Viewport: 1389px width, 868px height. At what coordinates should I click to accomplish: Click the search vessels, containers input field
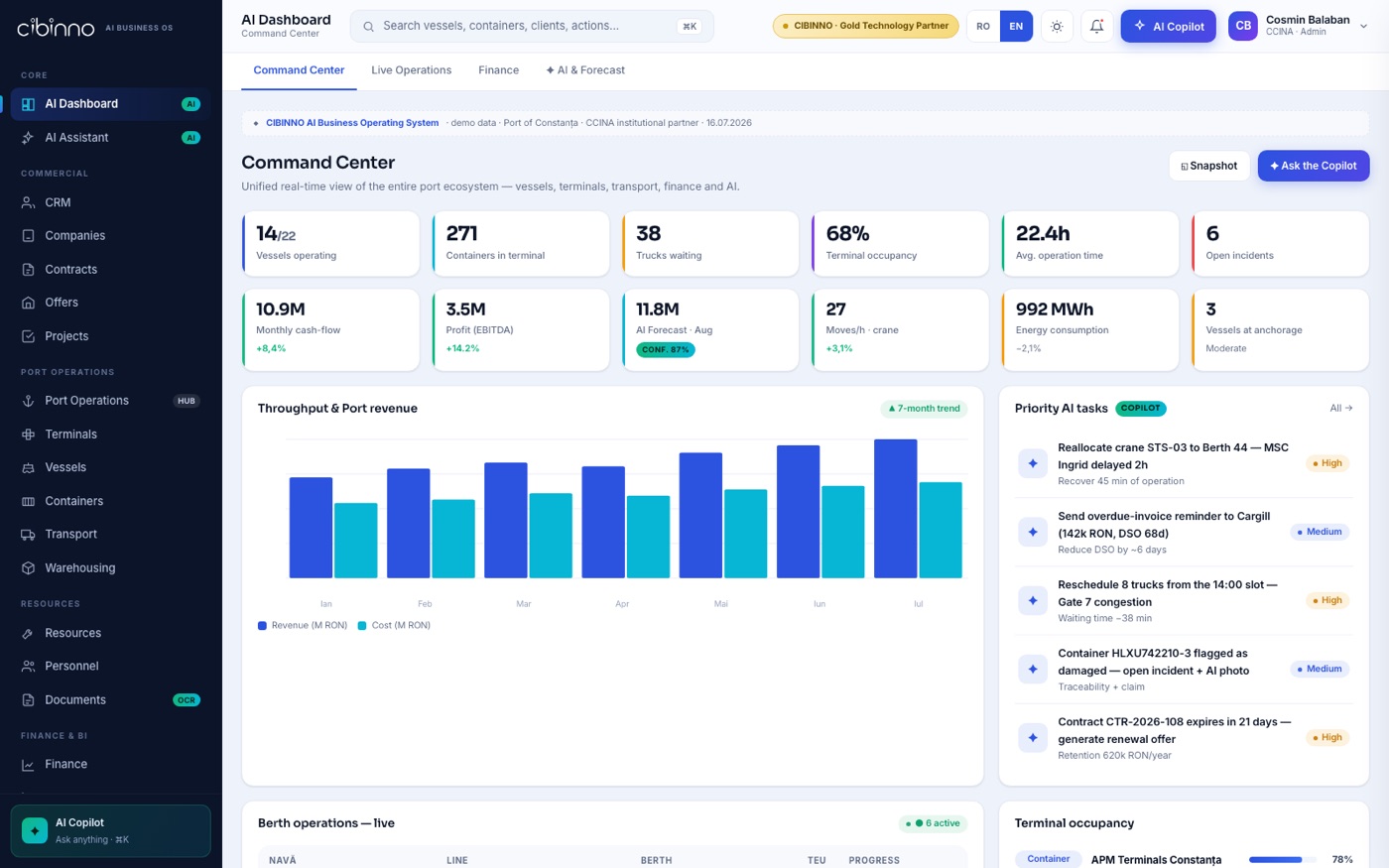pyautogui.click(x=532, y=26)
